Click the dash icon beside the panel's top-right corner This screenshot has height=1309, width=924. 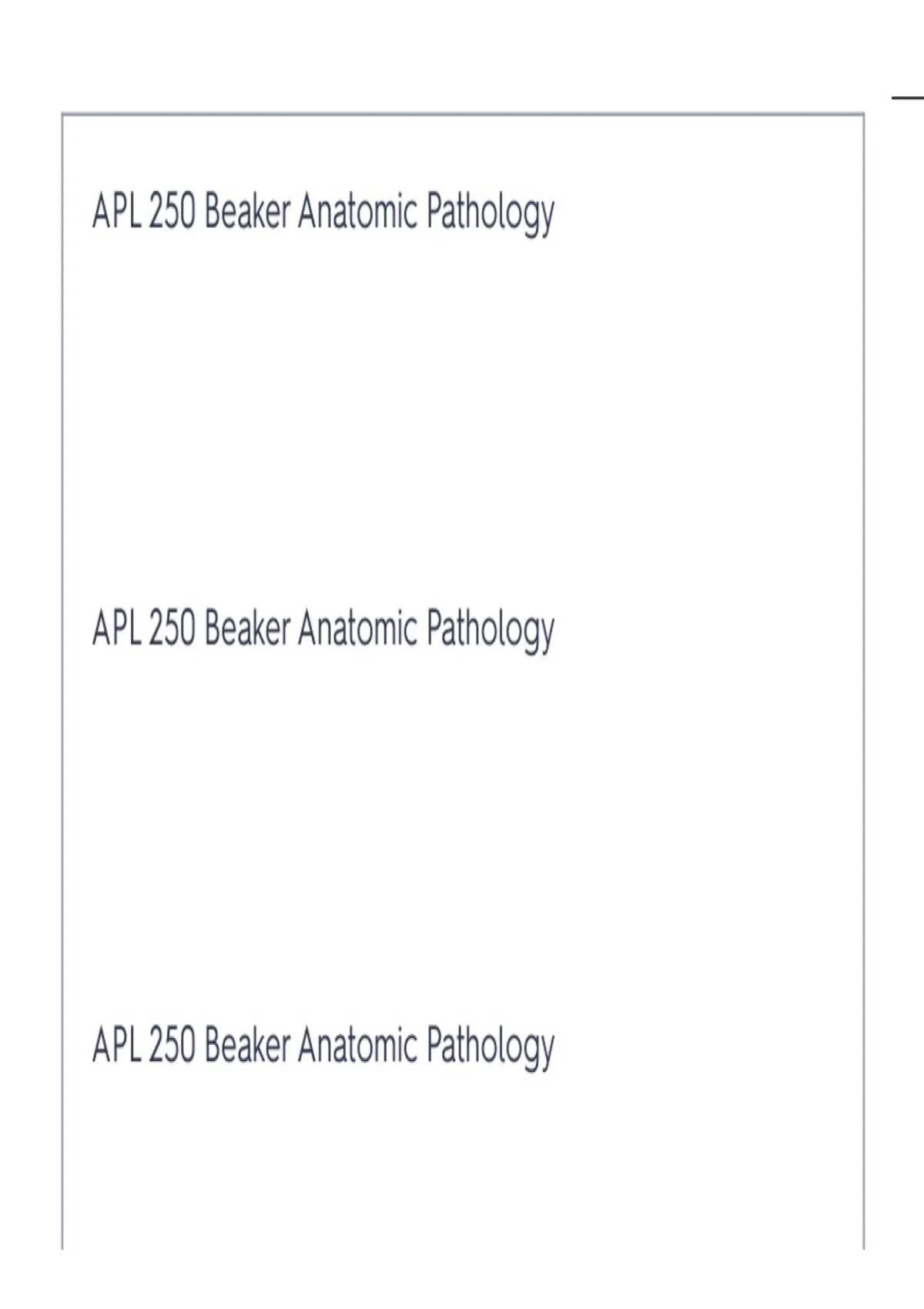909,98
